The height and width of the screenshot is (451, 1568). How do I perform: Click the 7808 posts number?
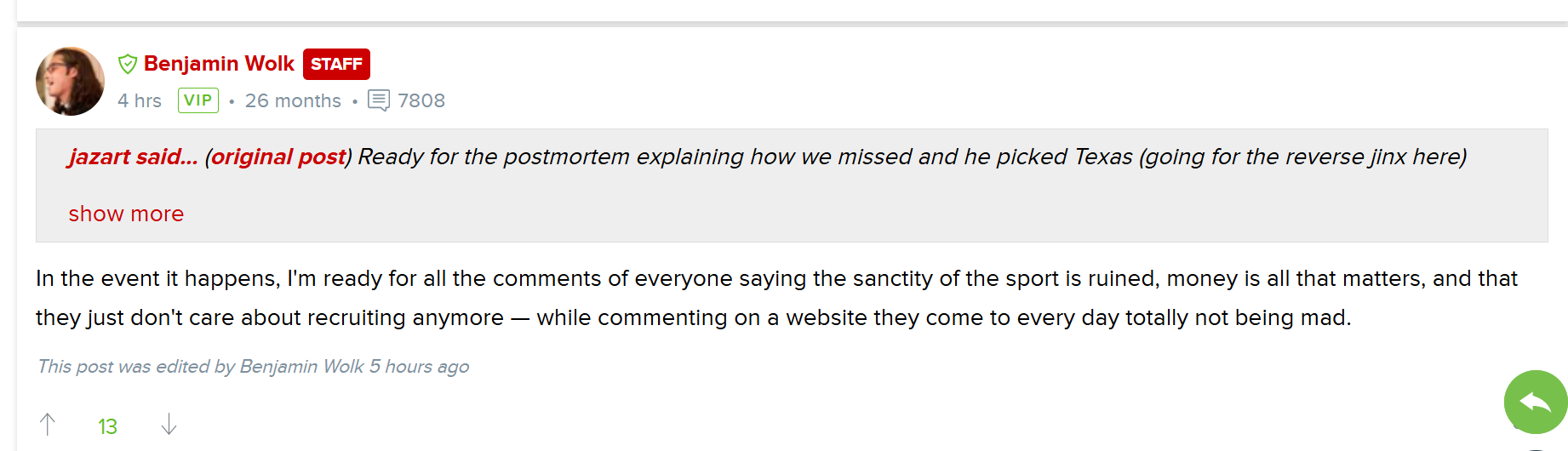click(x=421, y=100)
